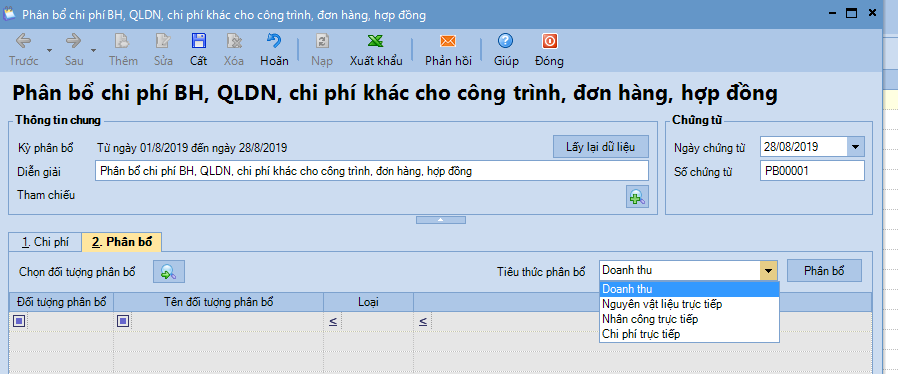Go to previous record with Trước arrow

click(x=23, y=41)
